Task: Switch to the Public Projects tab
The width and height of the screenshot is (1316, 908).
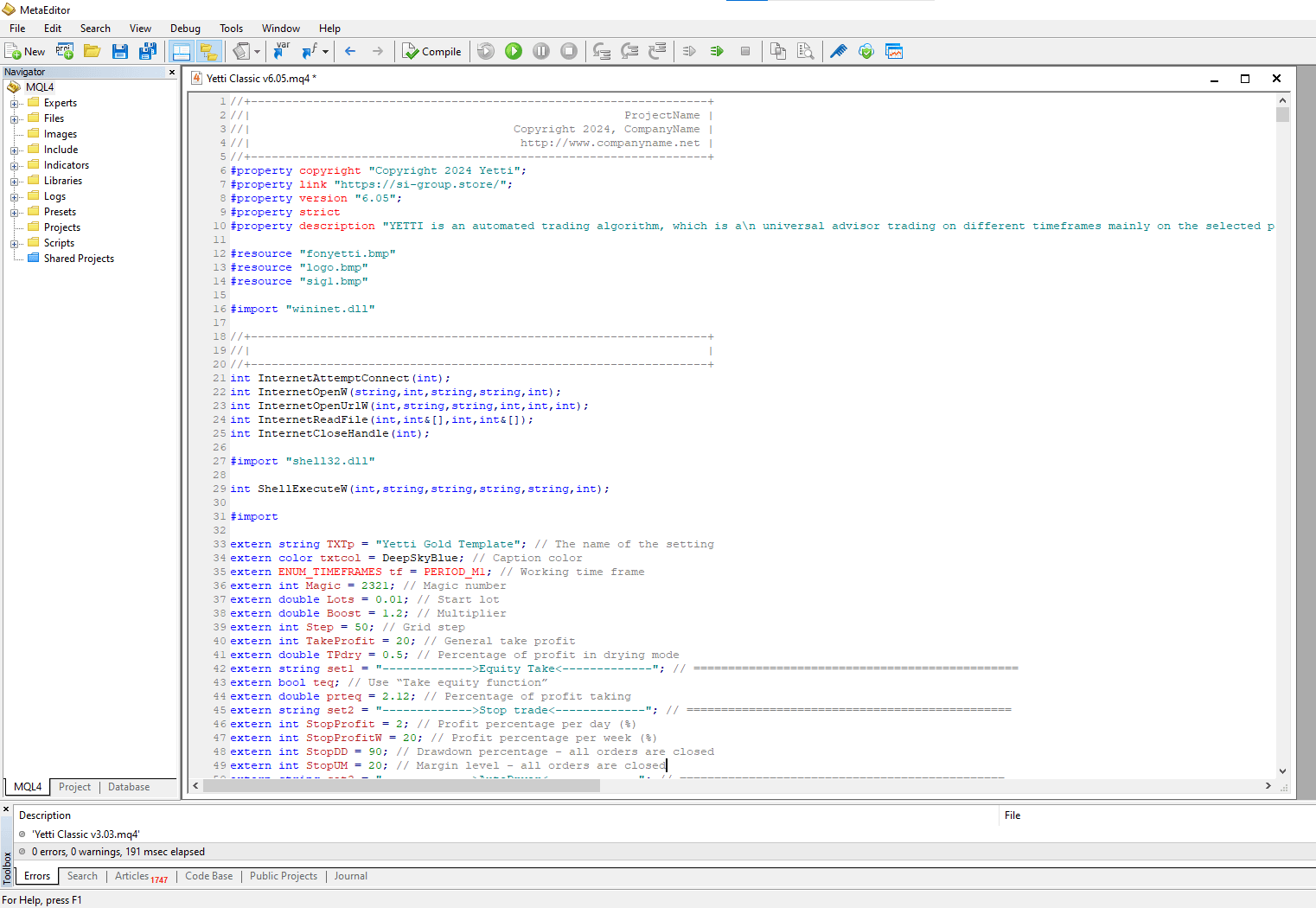Action: [284, 876]
